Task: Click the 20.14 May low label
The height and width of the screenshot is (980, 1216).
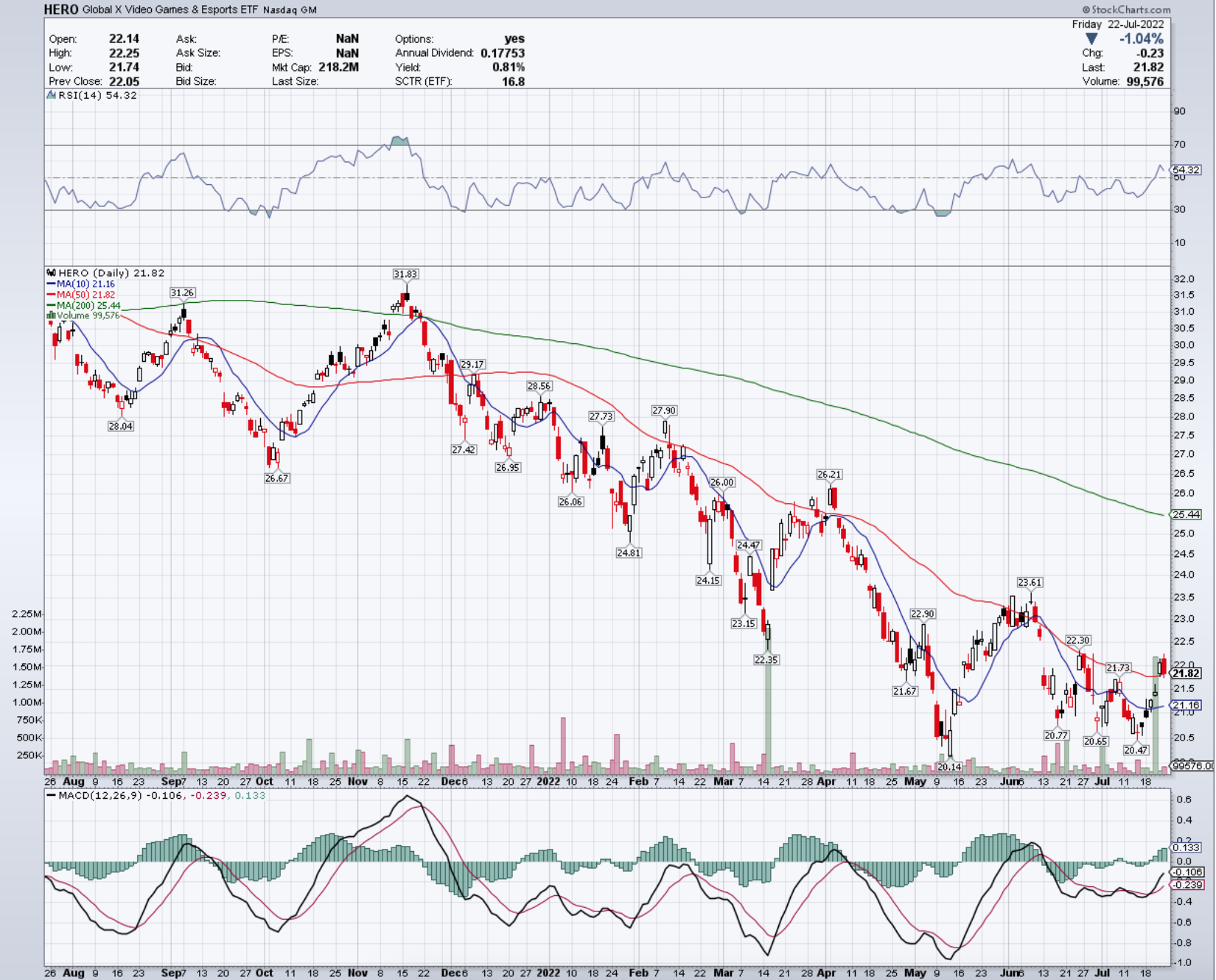Action: [949, 767]
